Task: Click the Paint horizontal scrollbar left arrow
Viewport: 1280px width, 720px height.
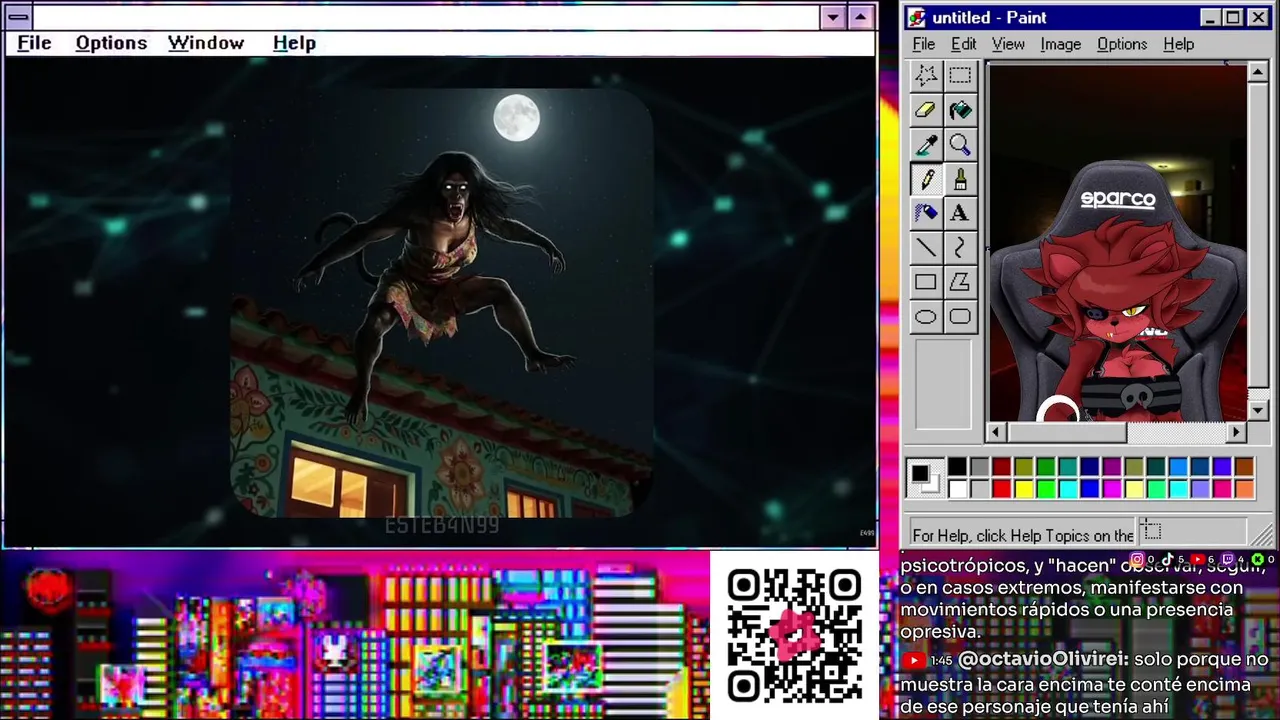Action: point(996,432)
